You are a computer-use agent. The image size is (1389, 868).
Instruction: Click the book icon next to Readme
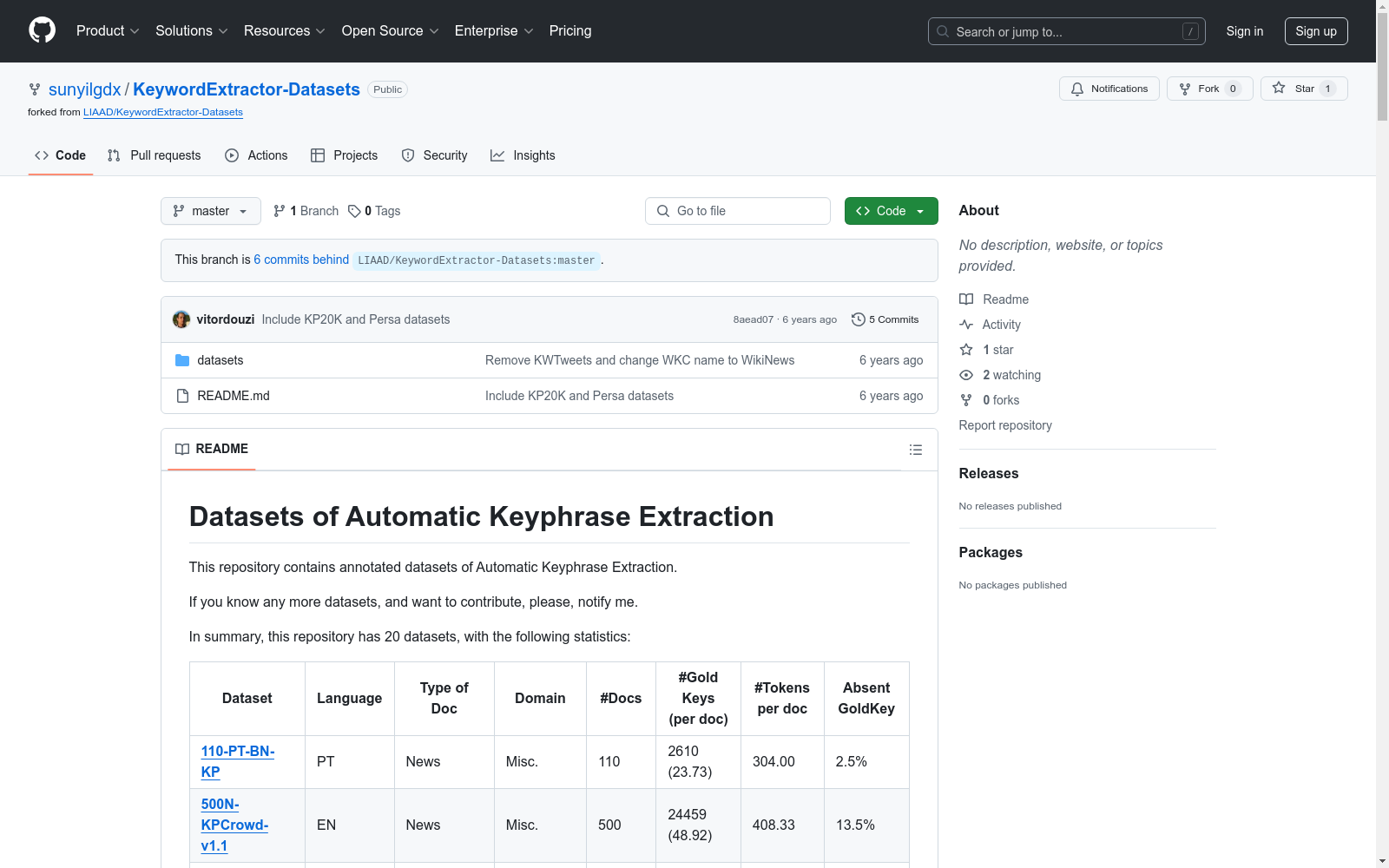click(x=966, y=299)
